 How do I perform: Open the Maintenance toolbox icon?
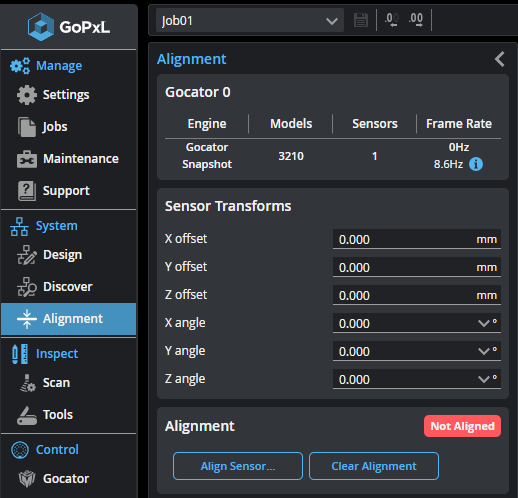point(27,159)
